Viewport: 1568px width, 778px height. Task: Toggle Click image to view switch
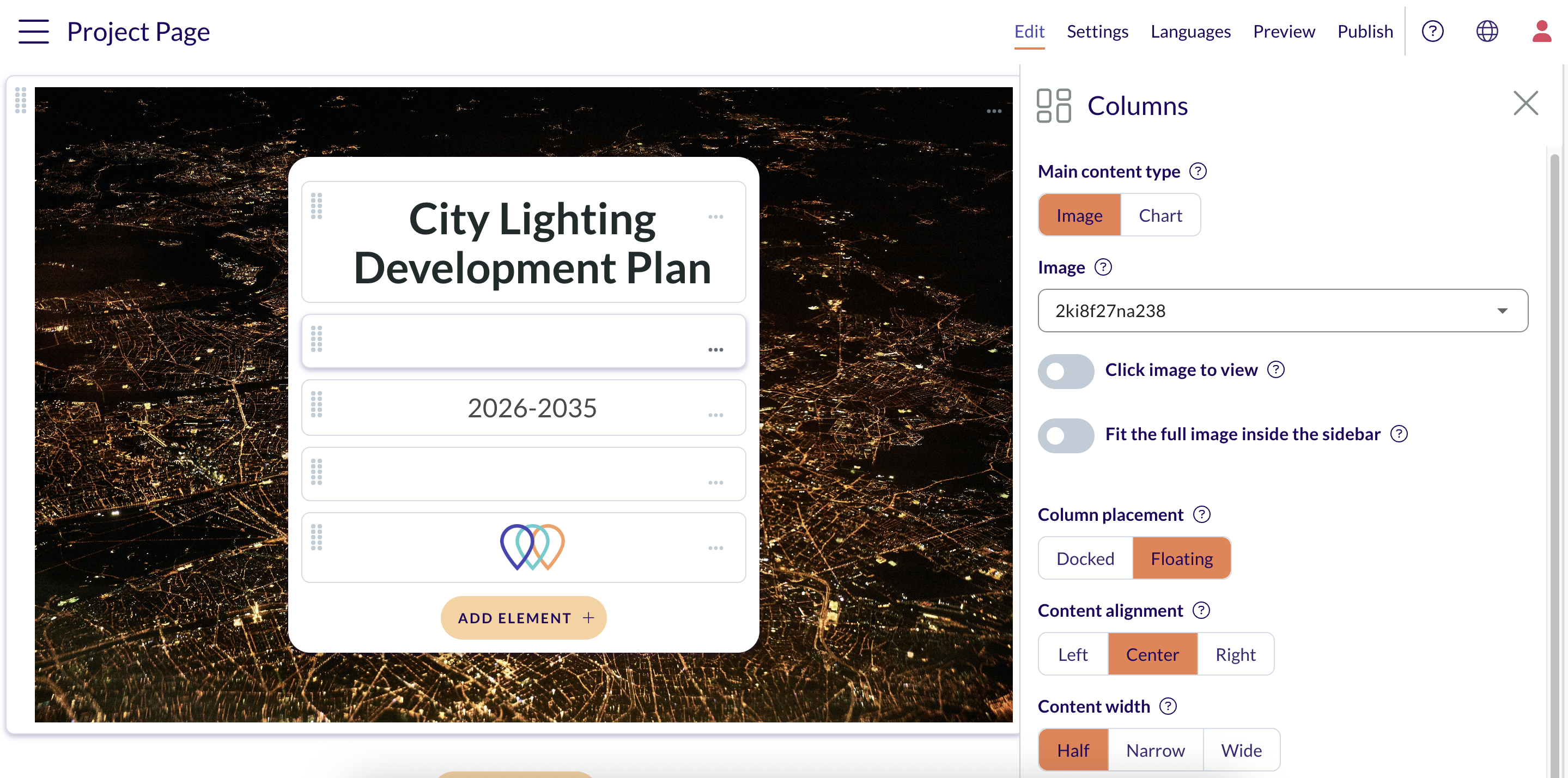pos(1066,370)
